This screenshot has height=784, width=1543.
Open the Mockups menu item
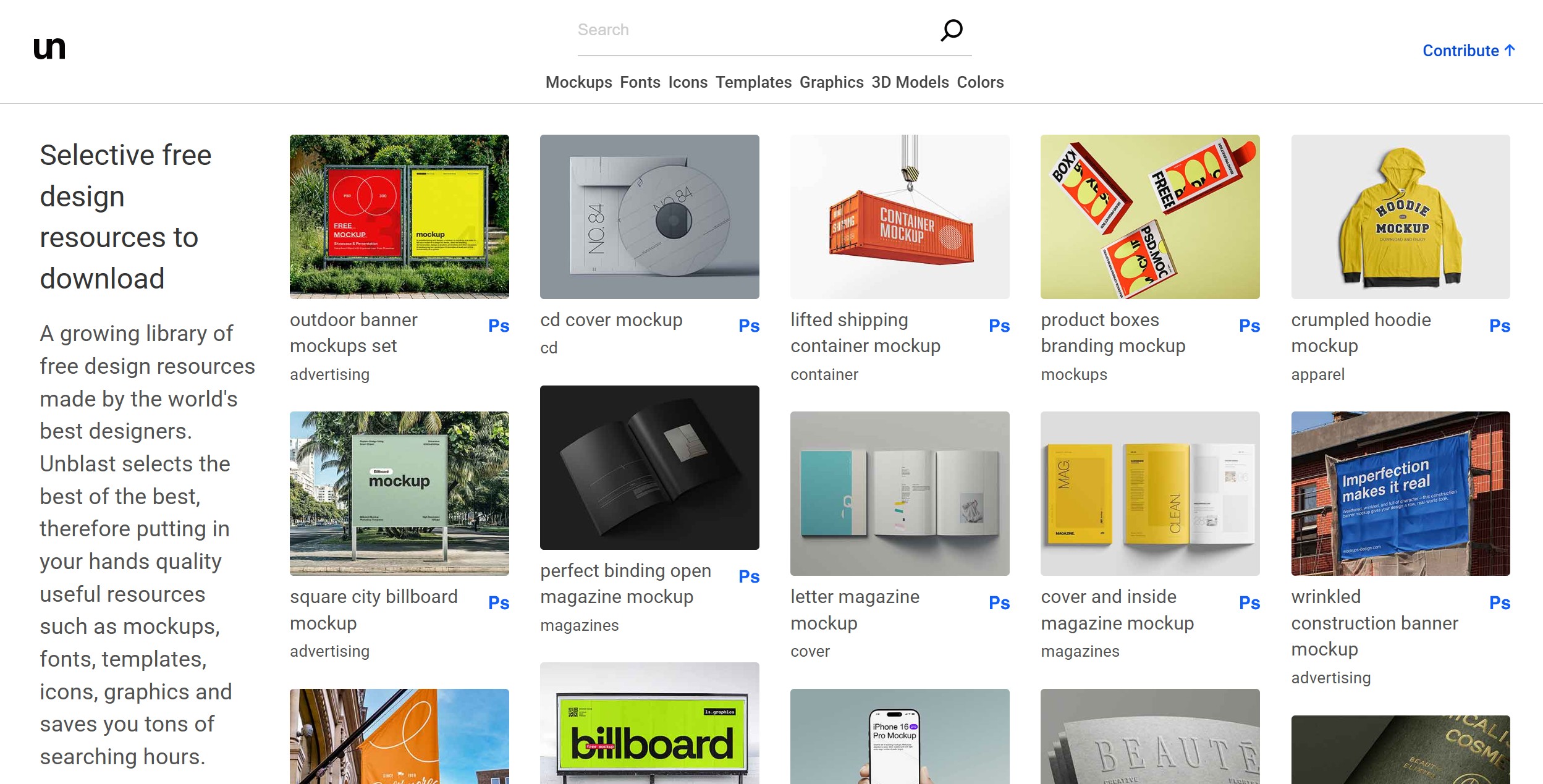click(578, 82)
